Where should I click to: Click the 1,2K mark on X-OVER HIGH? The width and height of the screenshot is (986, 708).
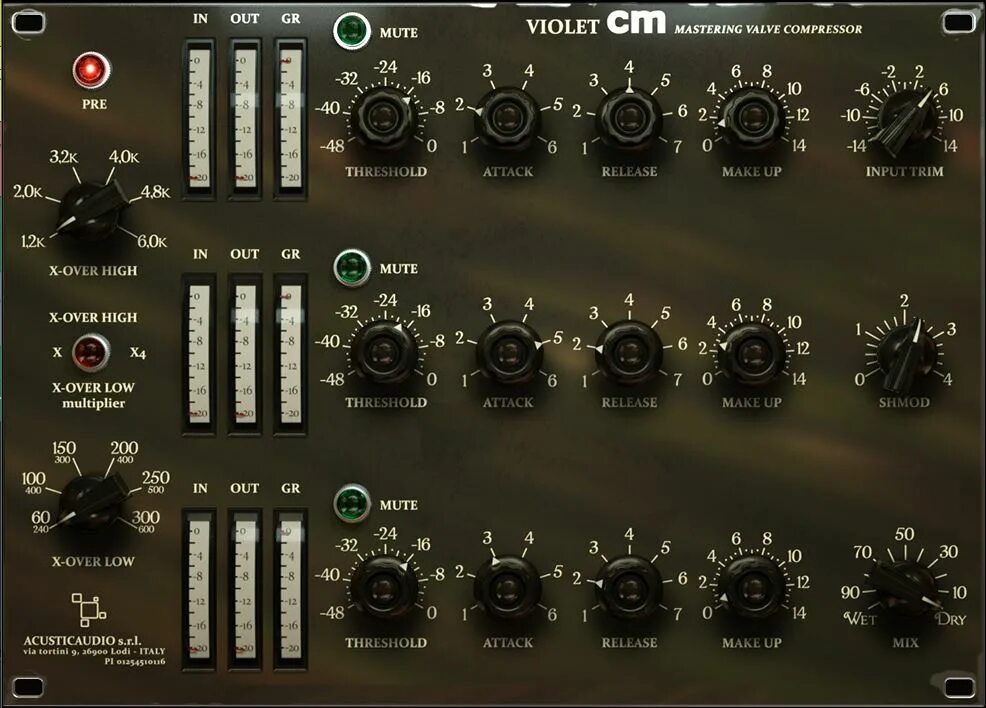[33, 241]
